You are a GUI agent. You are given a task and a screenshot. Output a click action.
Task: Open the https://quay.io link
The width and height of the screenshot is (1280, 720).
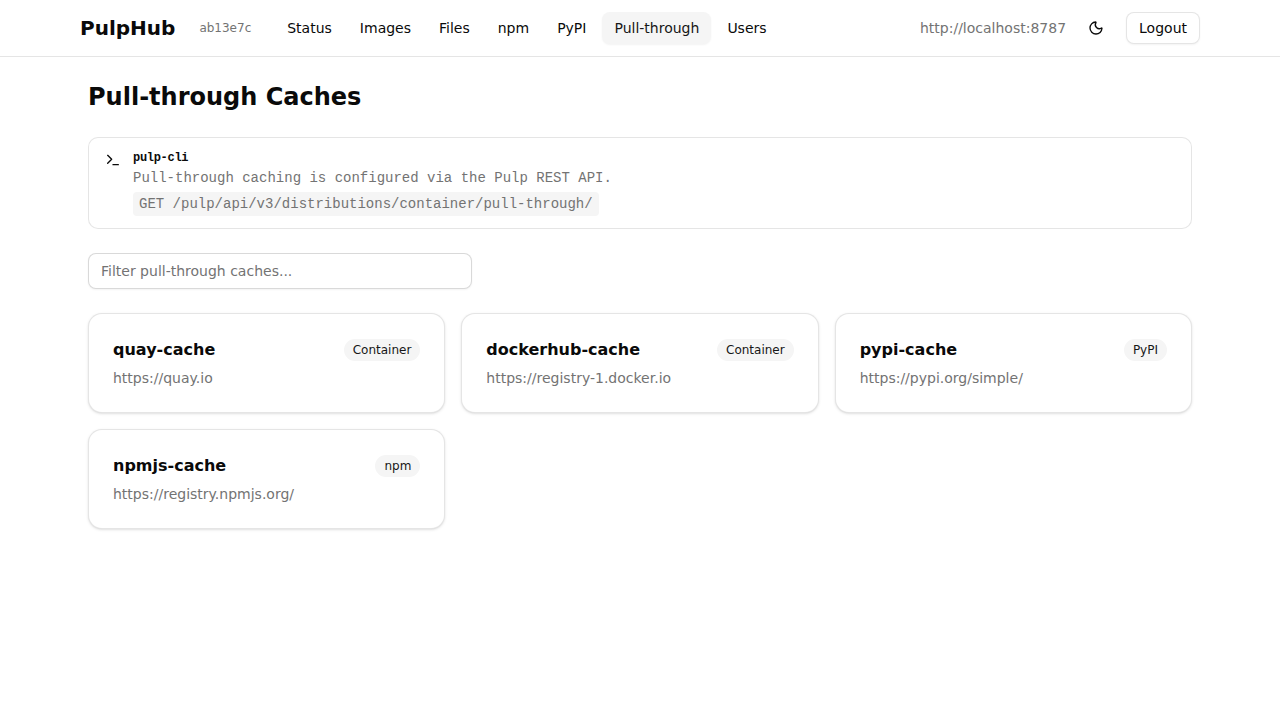(162, 378)
